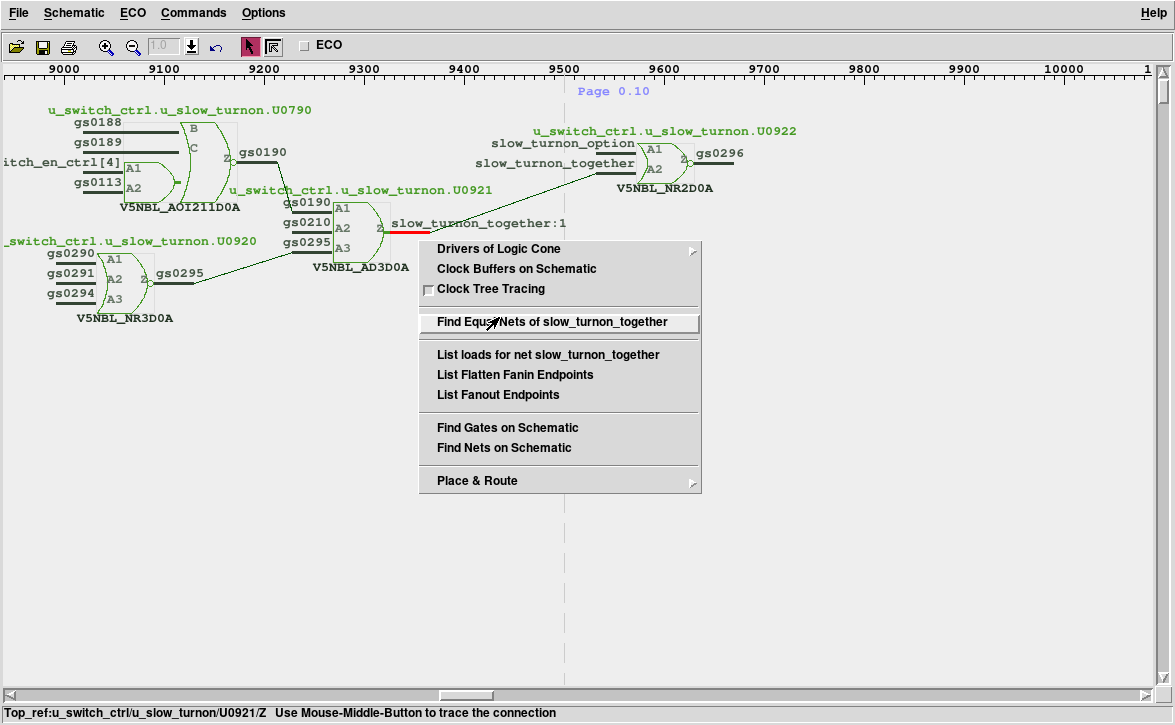Open the Schematic menu
This screenshot has width=1175, height=725.
tap(74, 13)
